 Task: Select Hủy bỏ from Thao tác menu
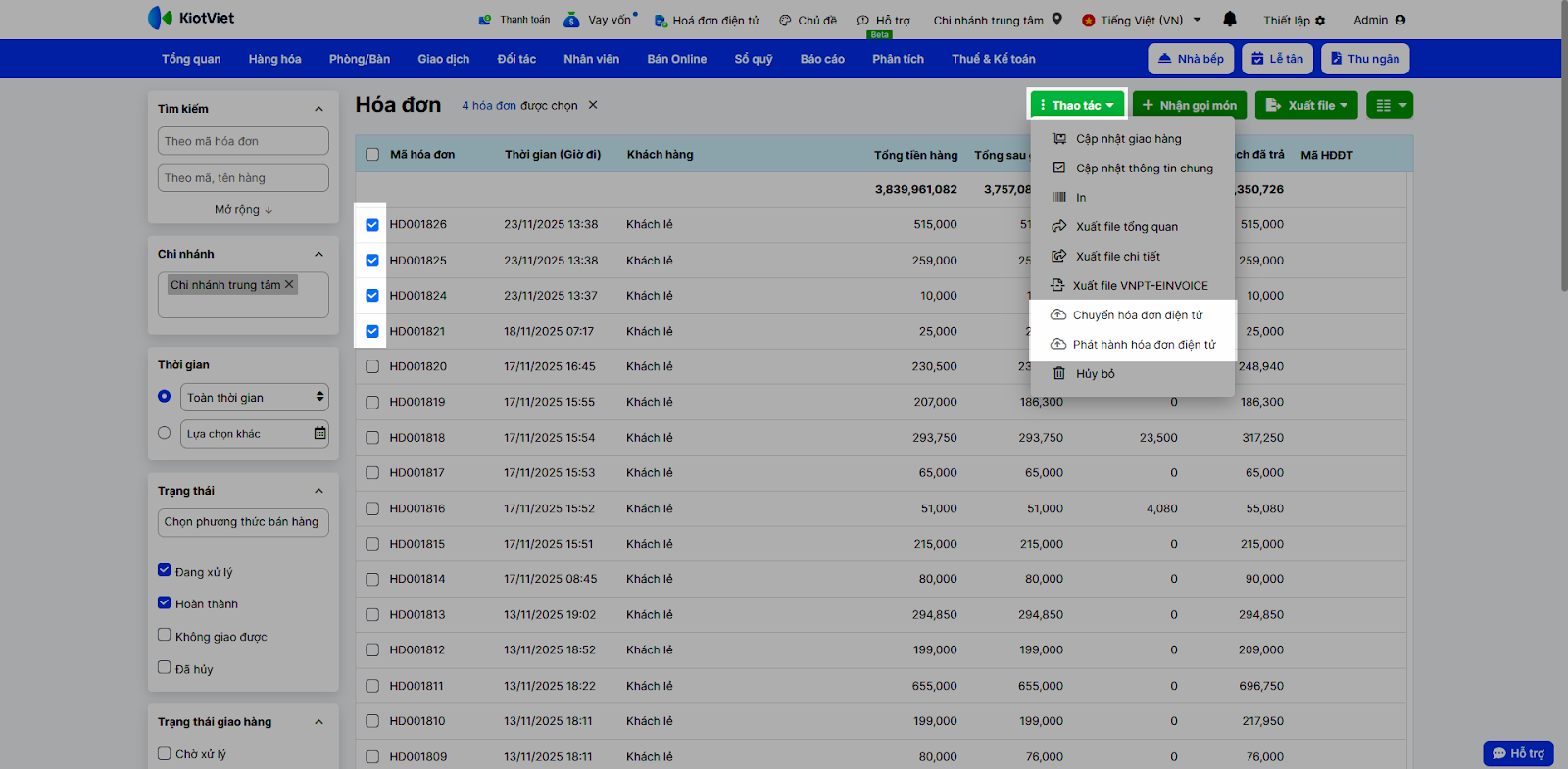(x=1095, y=374)
